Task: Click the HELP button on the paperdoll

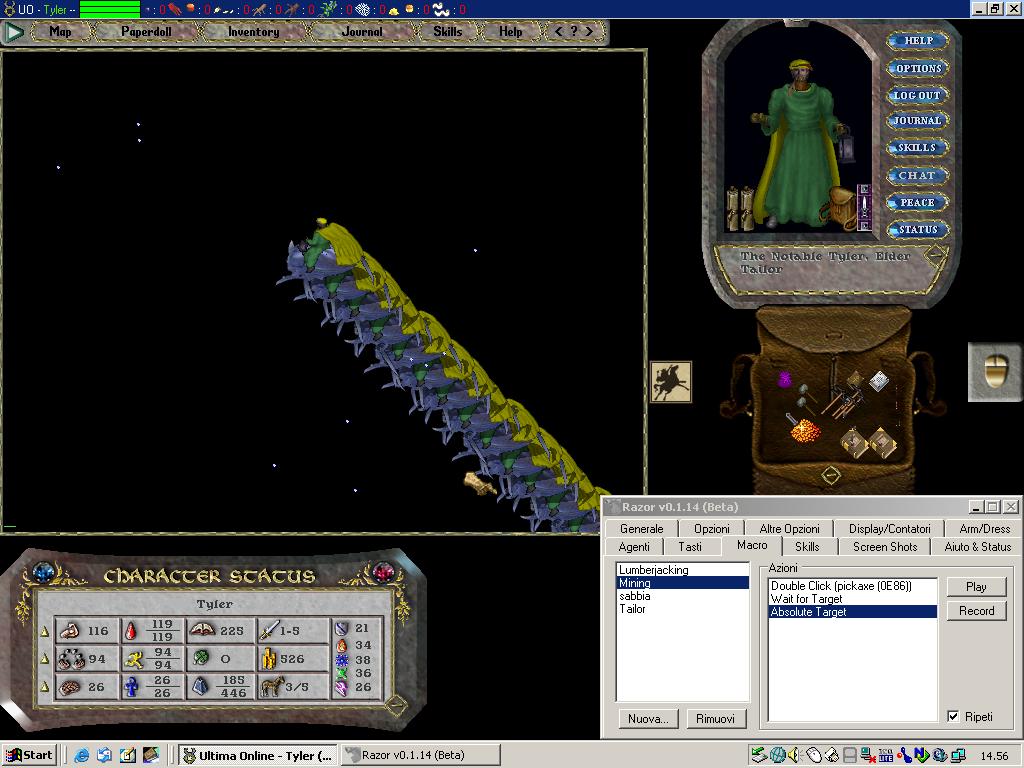Action: [918, 40]
